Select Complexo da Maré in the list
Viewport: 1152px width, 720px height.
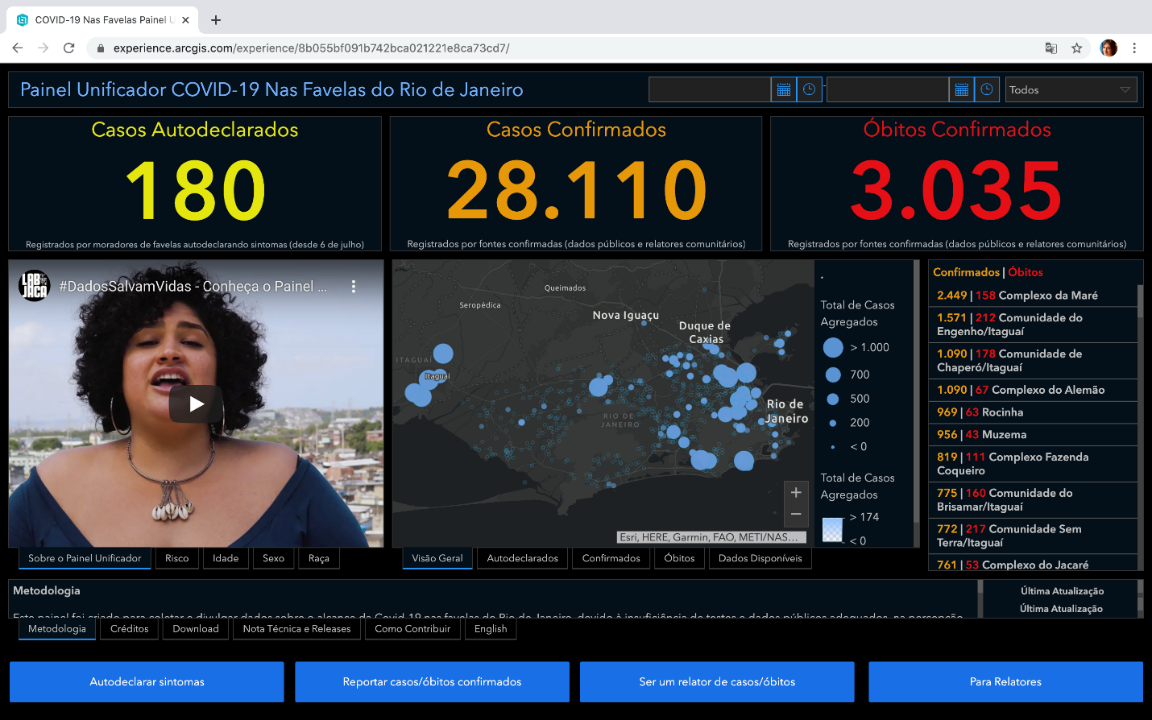(x=1033, y=295)
